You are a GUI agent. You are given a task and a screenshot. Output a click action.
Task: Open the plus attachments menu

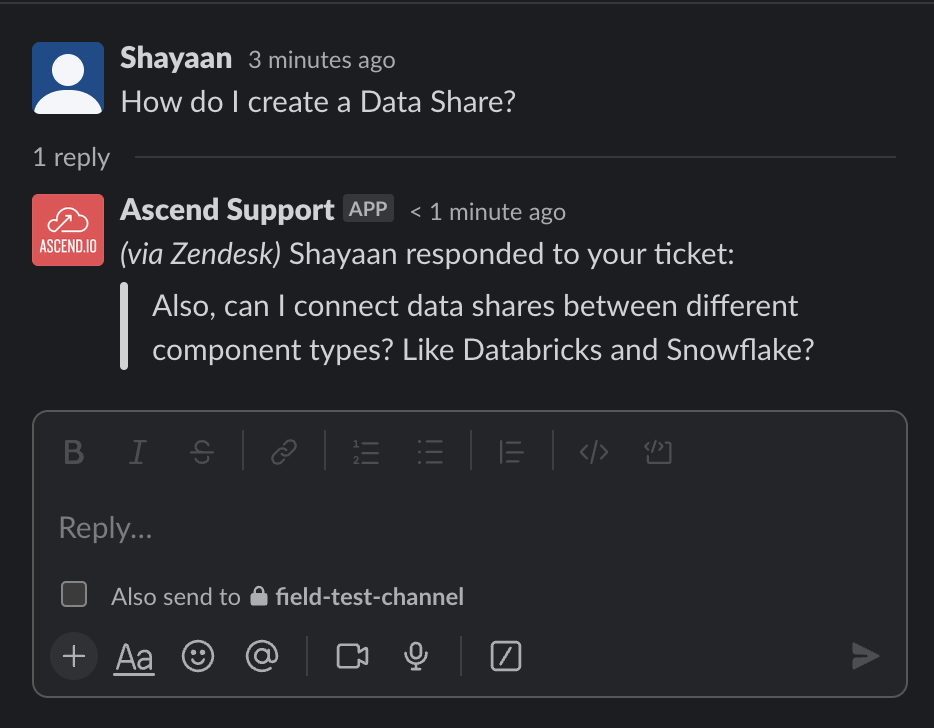74,657
